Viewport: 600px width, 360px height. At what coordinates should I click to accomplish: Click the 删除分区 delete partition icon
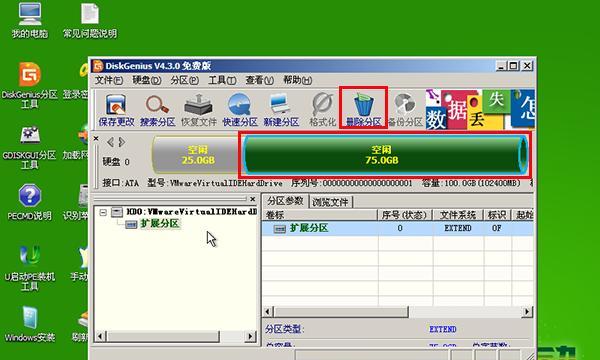[364, 108]
